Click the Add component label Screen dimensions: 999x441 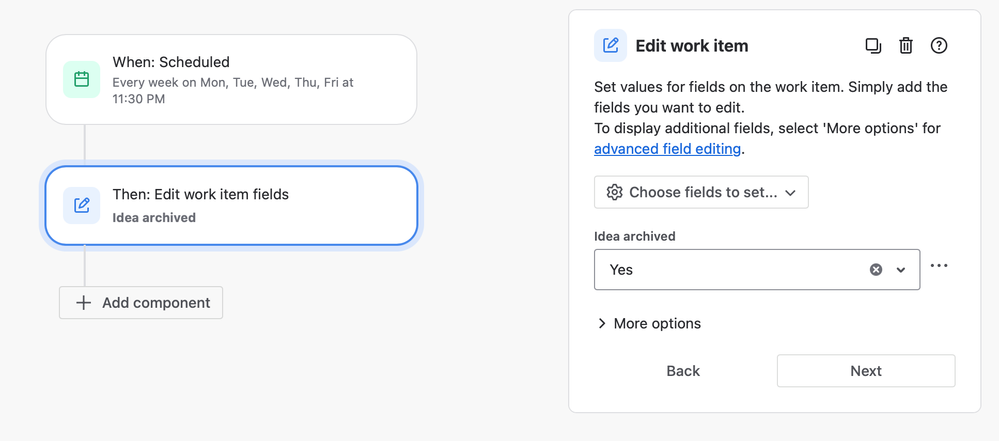[x=156, y=303]
